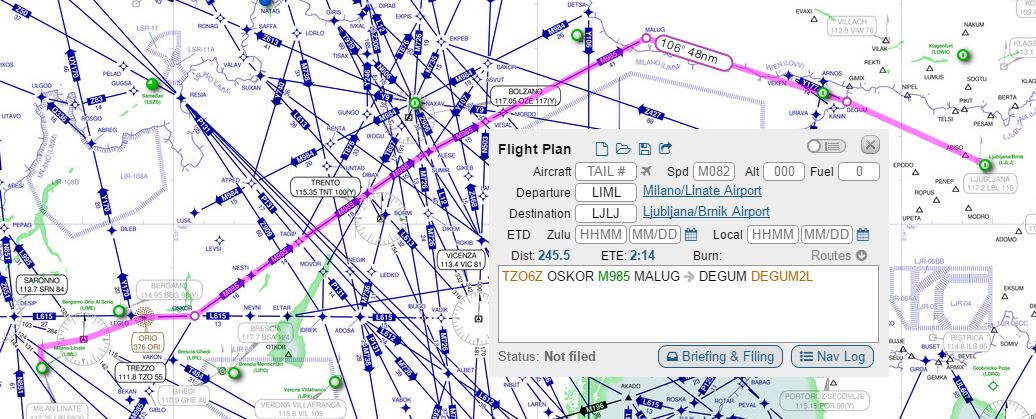Image resolution: width=1036 pixels, height=419 pixels.
Task: Open Briefing & Filing
Action: click(720, 357)
